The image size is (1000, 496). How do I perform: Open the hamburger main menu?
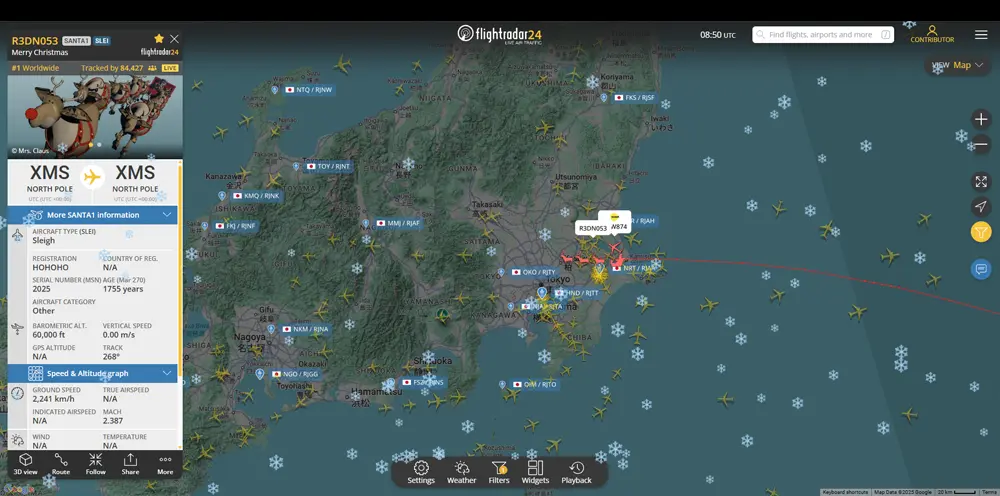[981, 35]
